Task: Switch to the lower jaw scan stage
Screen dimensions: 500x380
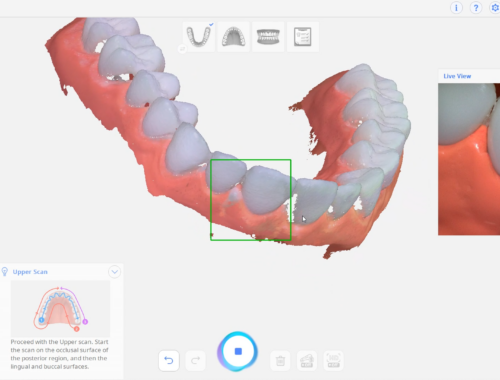Action: [199, 36]
